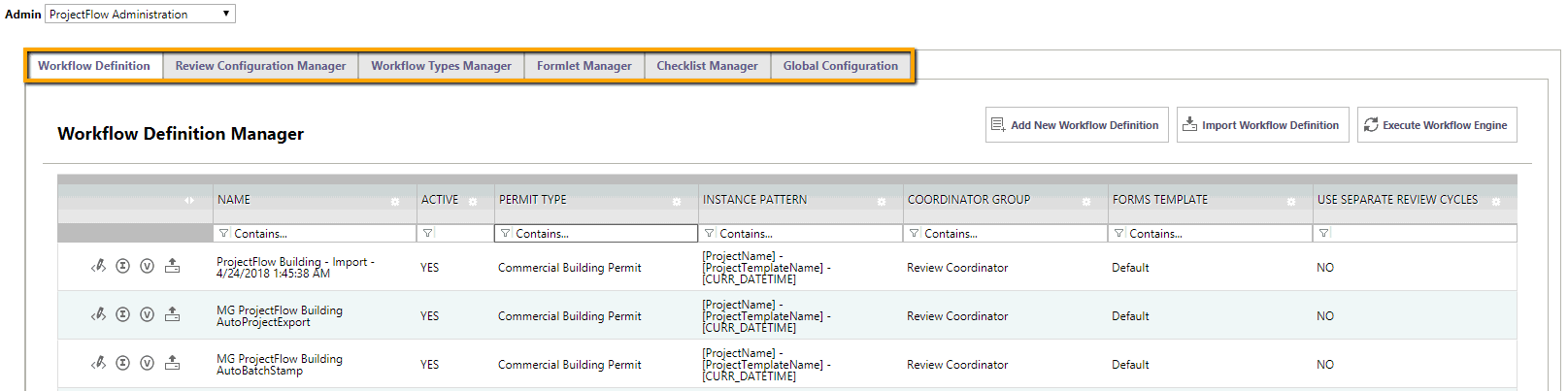Image resolution: width=1568 pixels, height=391 pixels.
Task: Switch to Global Configuration tab
Action: pos(841,66)
